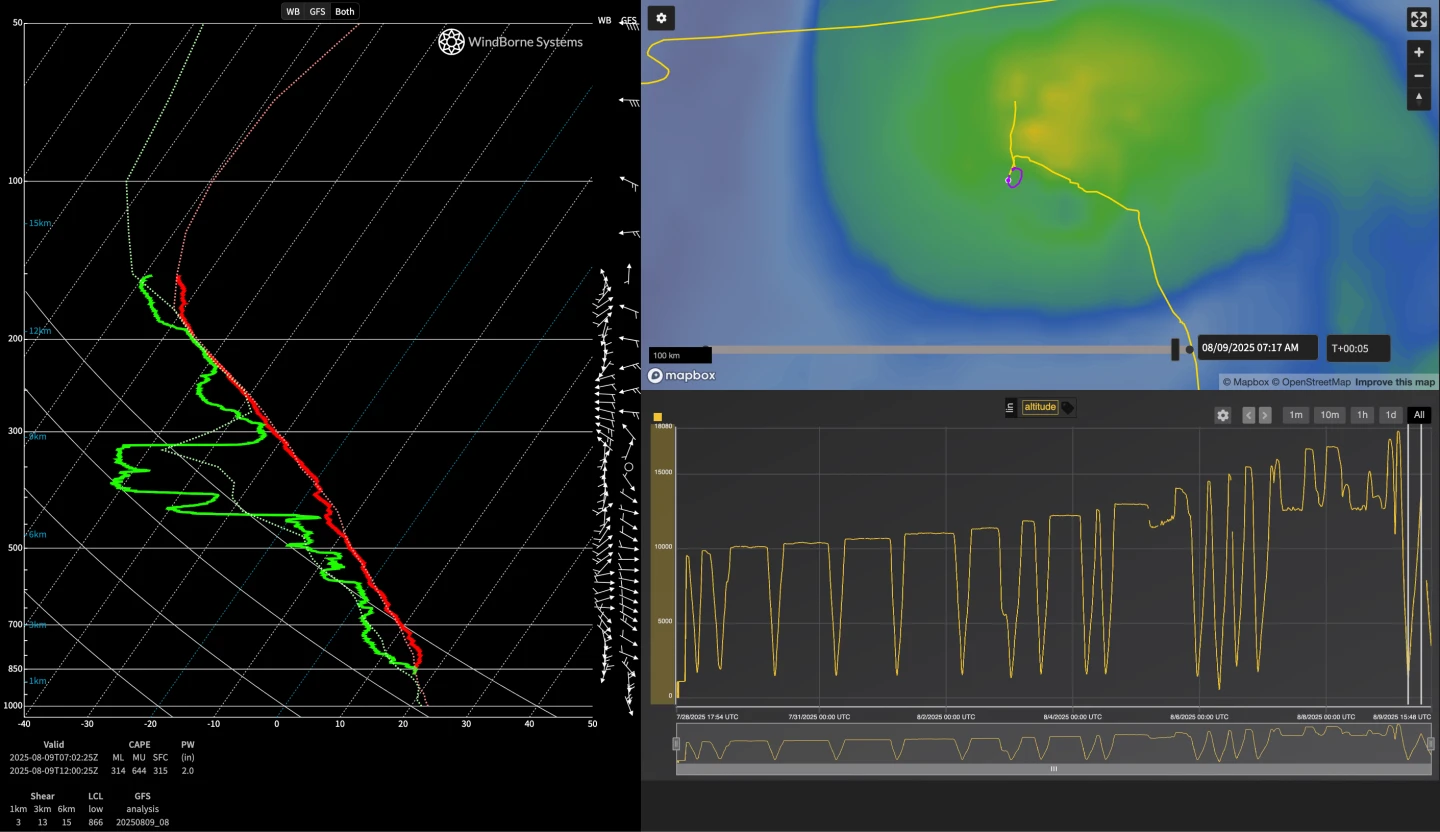Viewport: 1440px width, 832px height.
Task: Click the navigator horizontal scrollbar grip
Action: pyautogui.click(x=1054, y=769)
